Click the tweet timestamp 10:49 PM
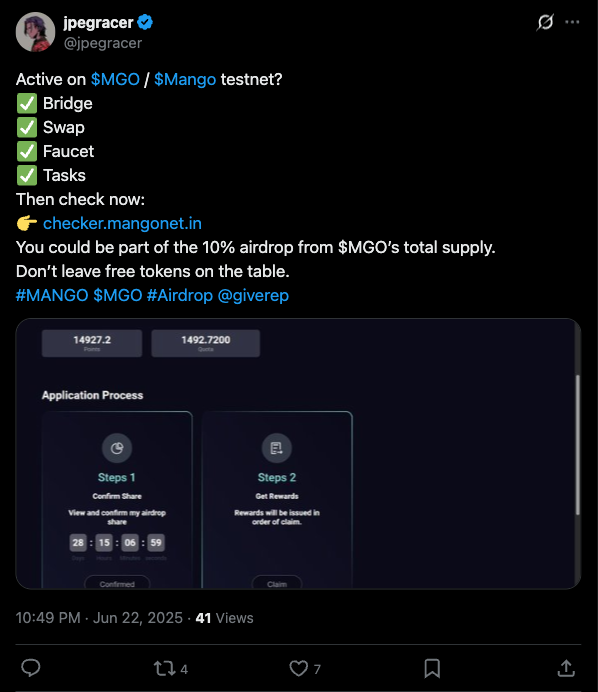 point(48,618)
